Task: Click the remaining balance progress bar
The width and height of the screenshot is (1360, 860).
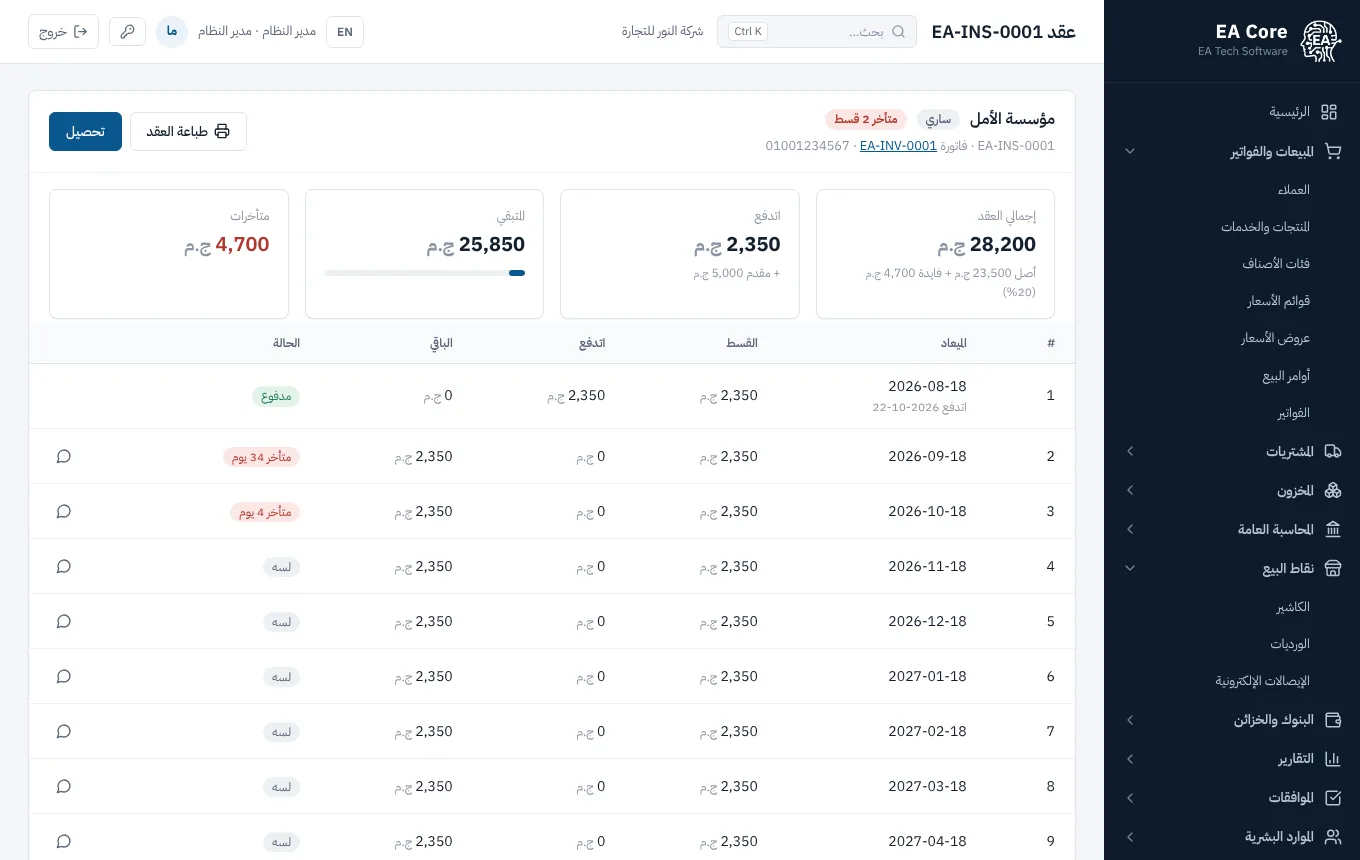Action: (424, 273)
